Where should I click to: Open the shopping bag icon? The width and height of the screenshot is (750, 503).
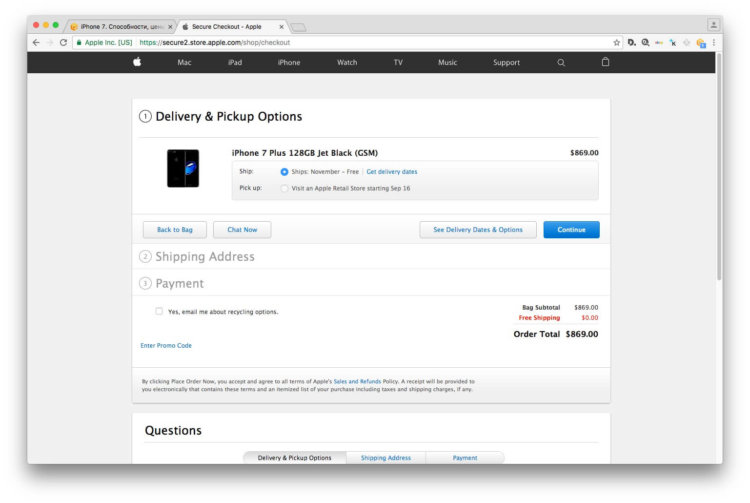(x=605, y=62)
